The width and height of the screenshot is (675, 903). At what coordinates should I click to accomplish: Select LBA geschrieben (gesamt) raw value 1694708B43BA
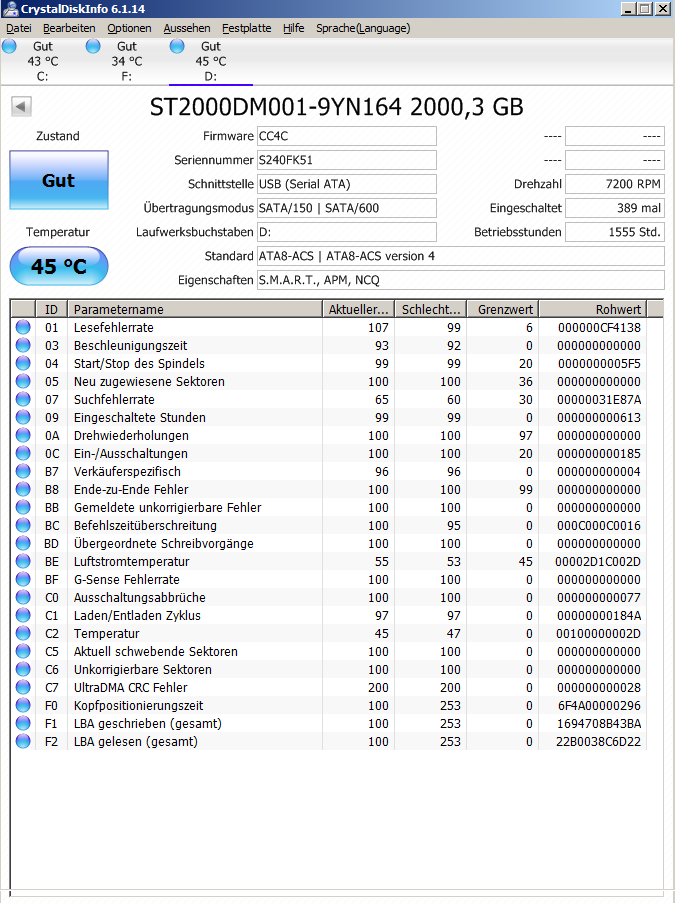[x=598, y=723]
